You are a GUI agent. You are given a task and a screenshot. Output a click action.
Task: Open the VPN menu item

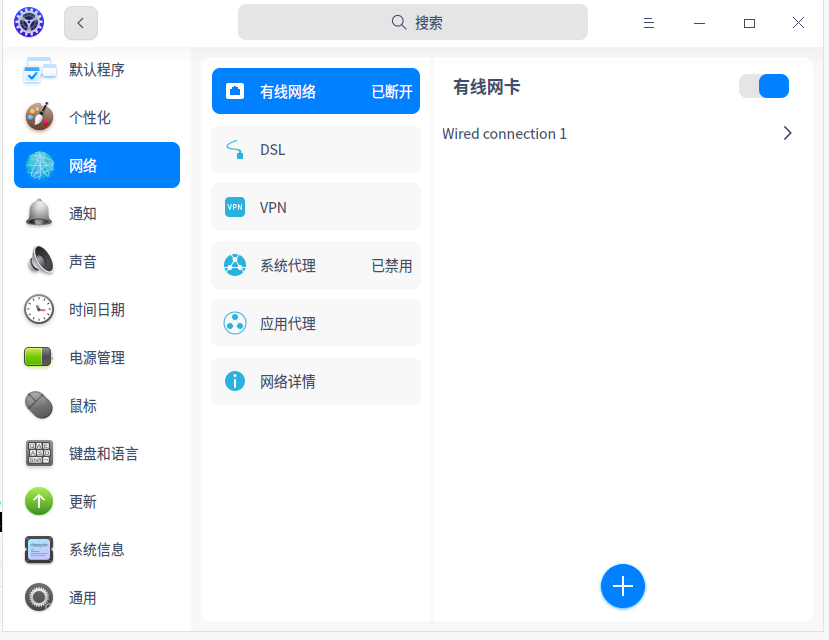316,207
